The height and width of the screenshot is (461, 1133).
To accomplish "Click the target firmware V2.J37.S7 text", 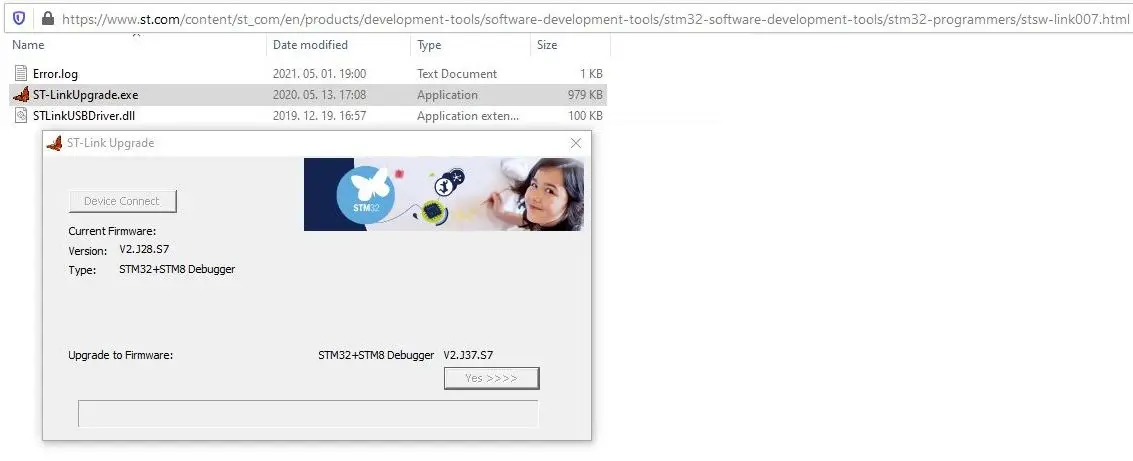I will [x=468, y=355].
